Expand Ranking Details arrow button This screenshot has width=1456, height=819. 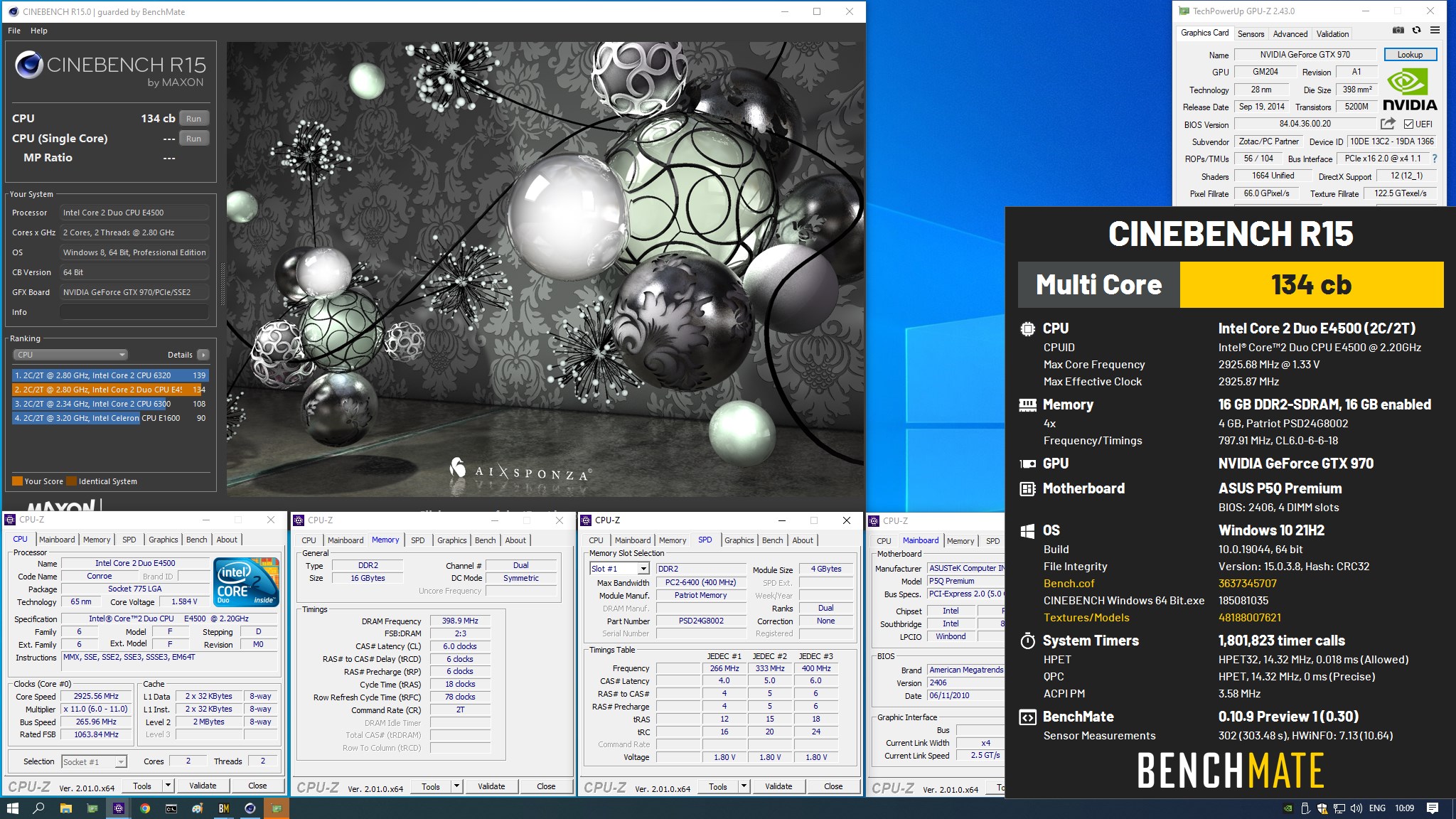click(203, 355)
